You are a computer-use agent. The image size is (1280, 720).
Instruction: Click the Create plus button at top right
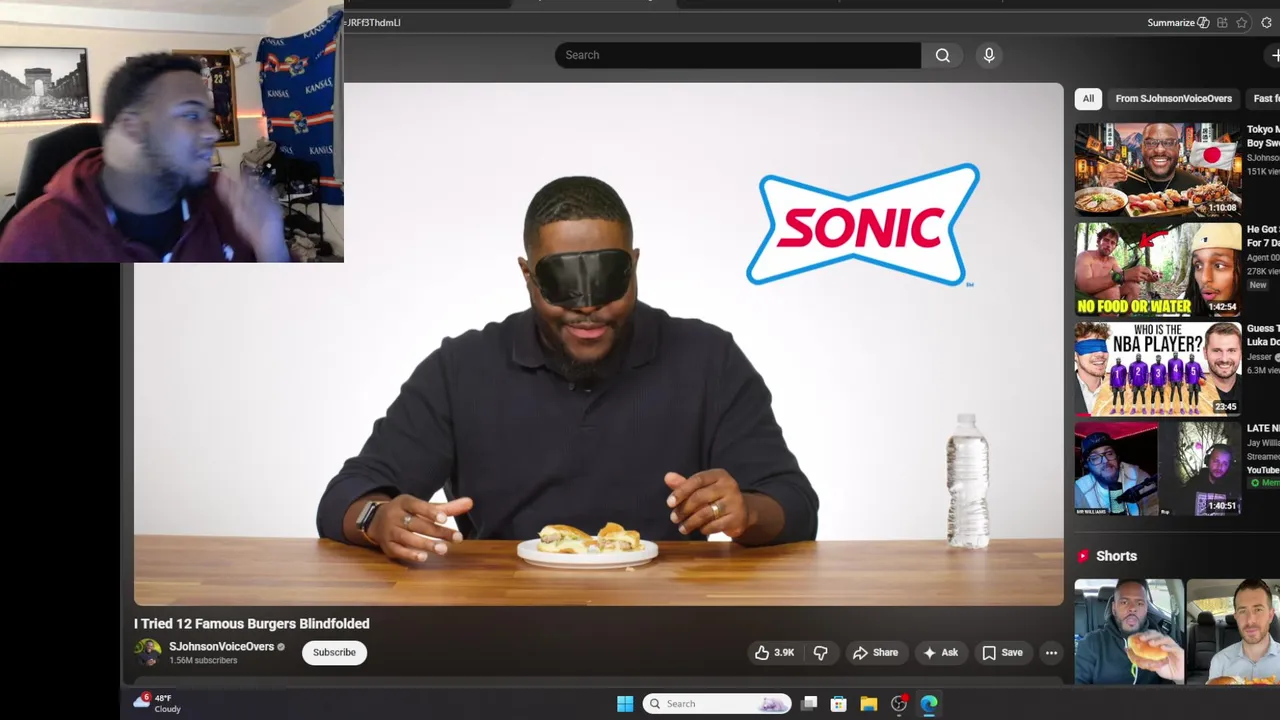point(1274,55)
